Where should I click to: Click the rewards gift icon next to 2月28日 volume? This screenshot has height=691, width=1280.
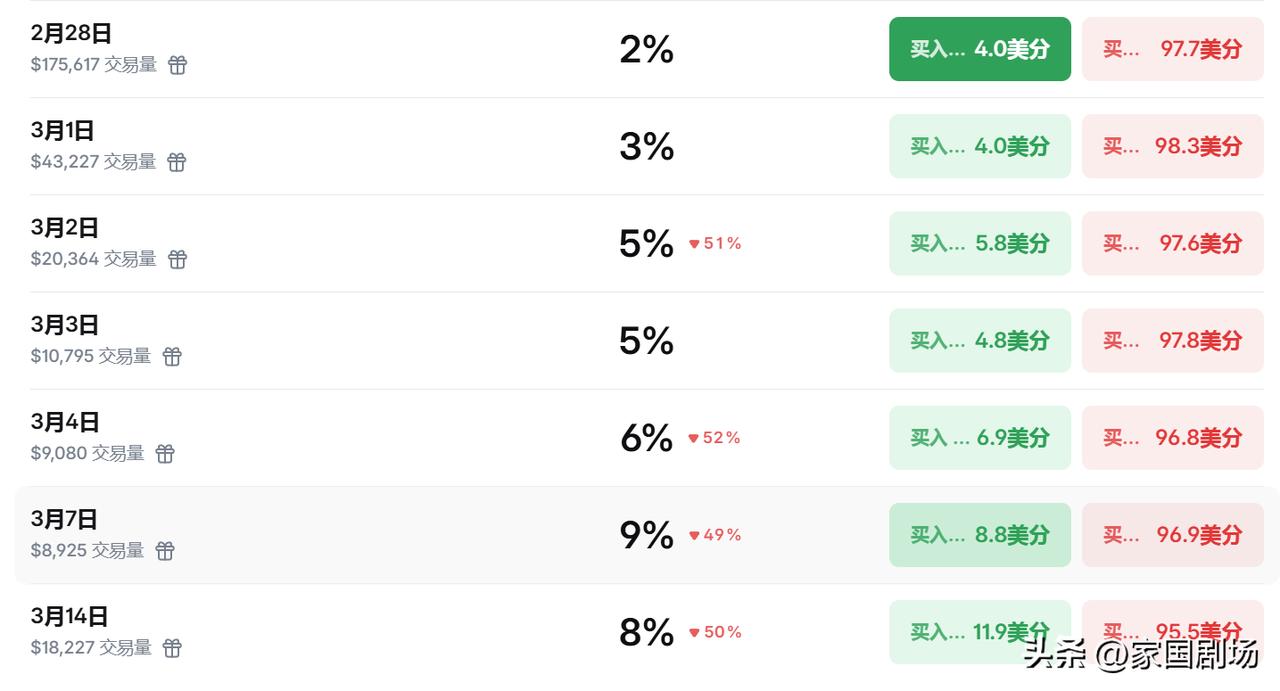coord(176,65)
